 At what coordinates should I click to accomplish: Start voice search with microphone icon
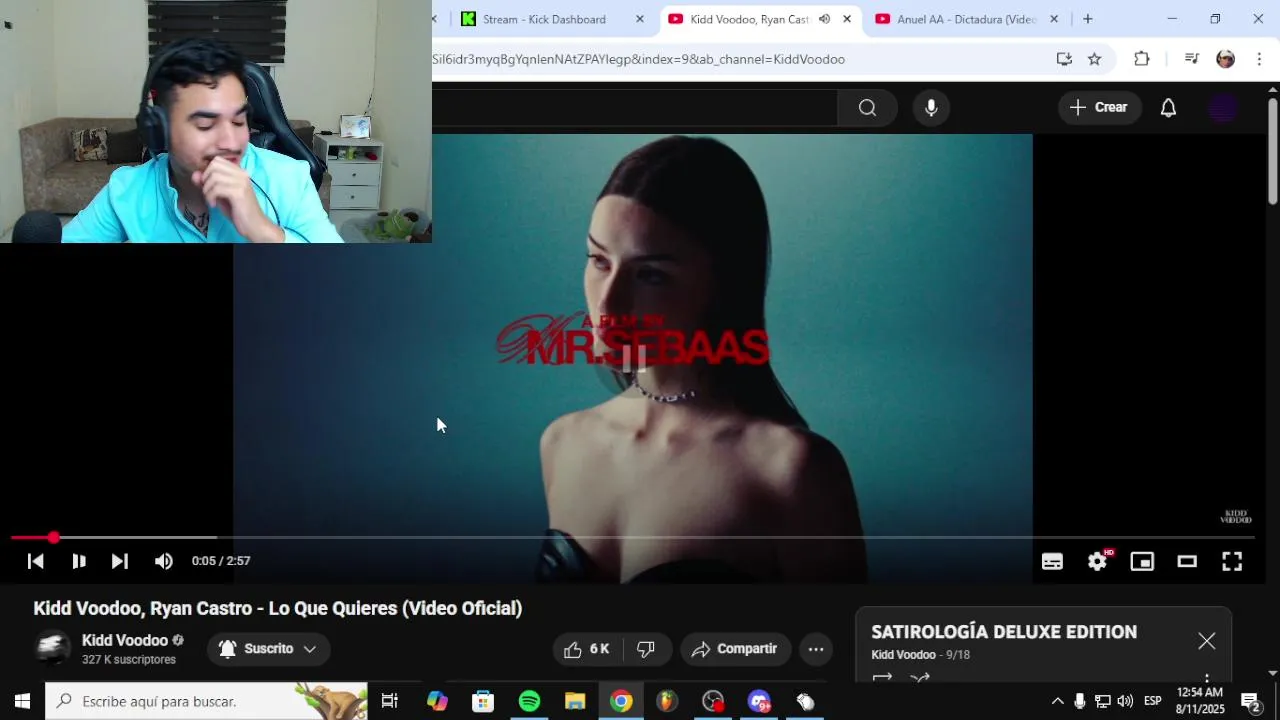tap(931, 108)
